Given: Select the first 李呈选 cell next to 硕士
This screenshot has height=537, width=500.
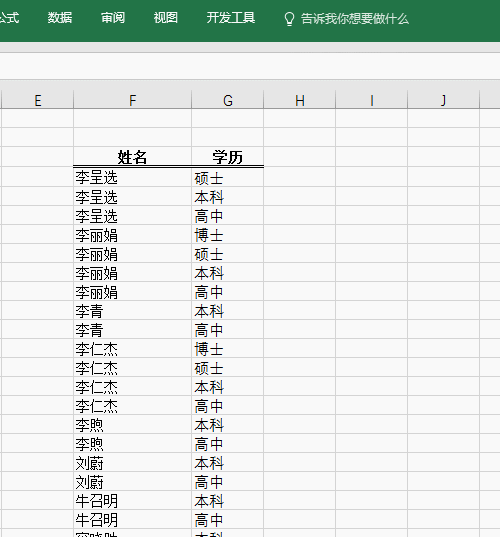Looking at the screenshot, I should coord(133,177).
